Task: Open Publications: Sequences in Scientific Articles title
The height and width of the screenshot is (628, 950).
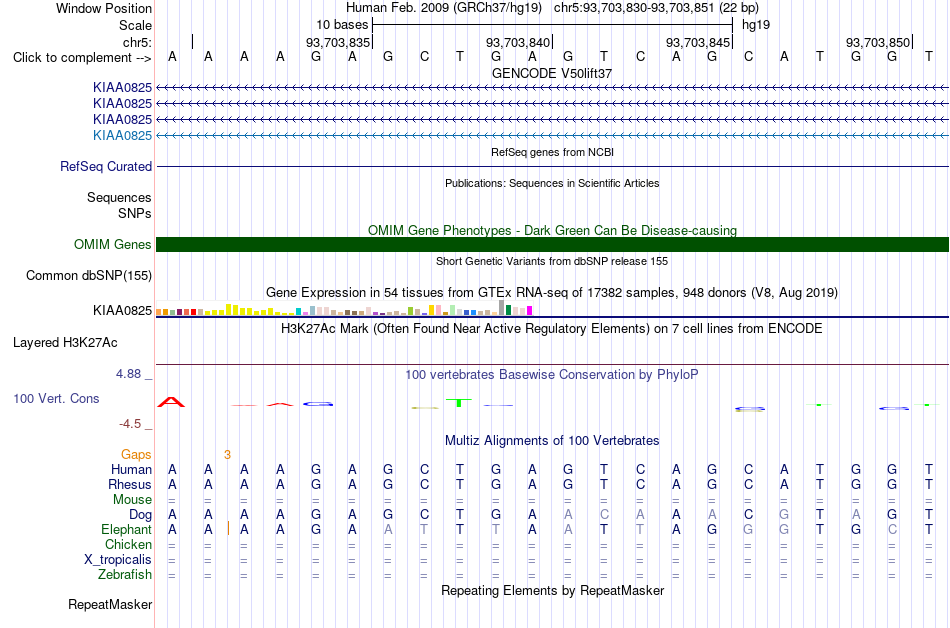Action: coord(552,183)
